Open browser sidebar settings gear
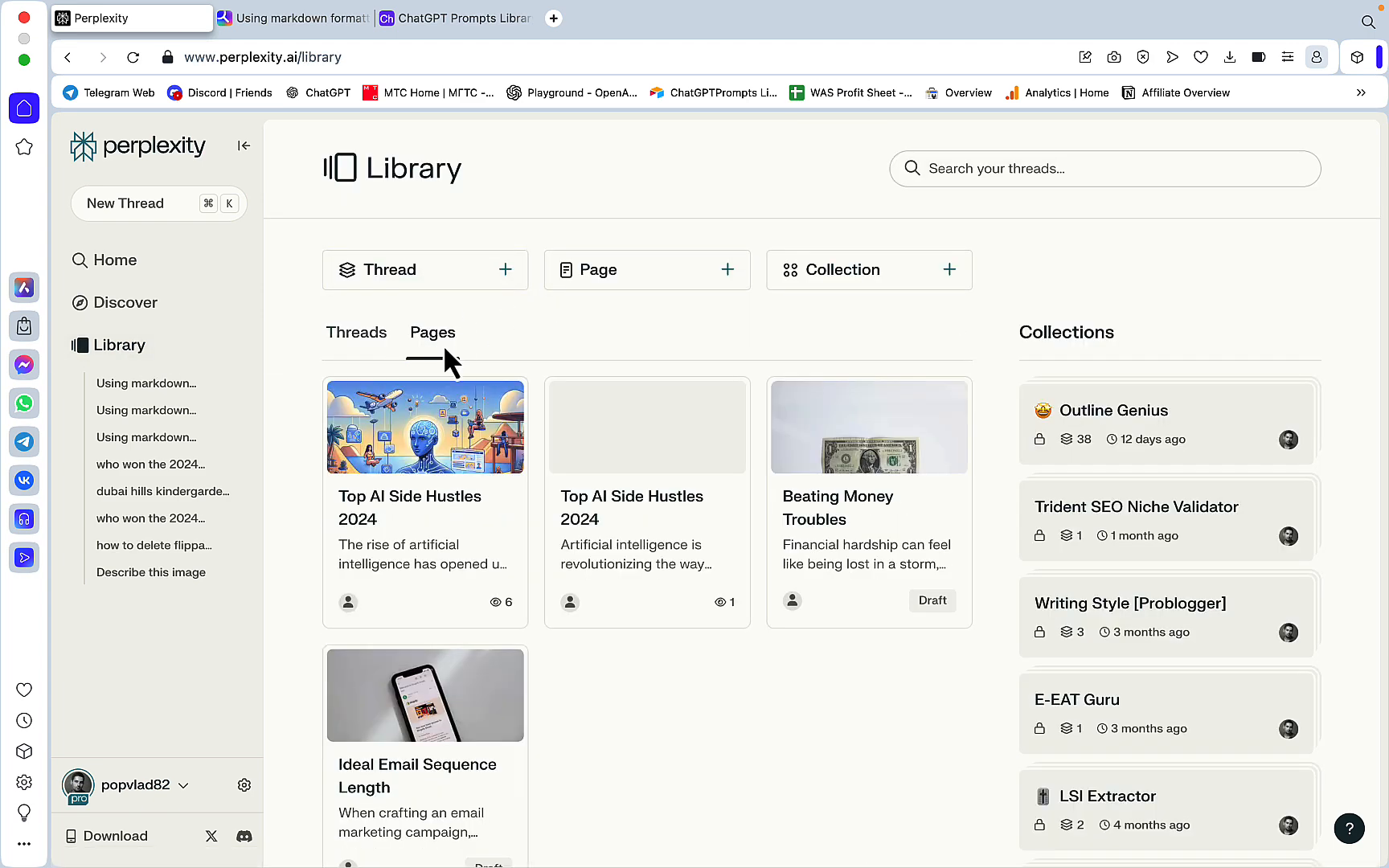The height and width of the screenshot is (868, 1389). tap(24, 782)
